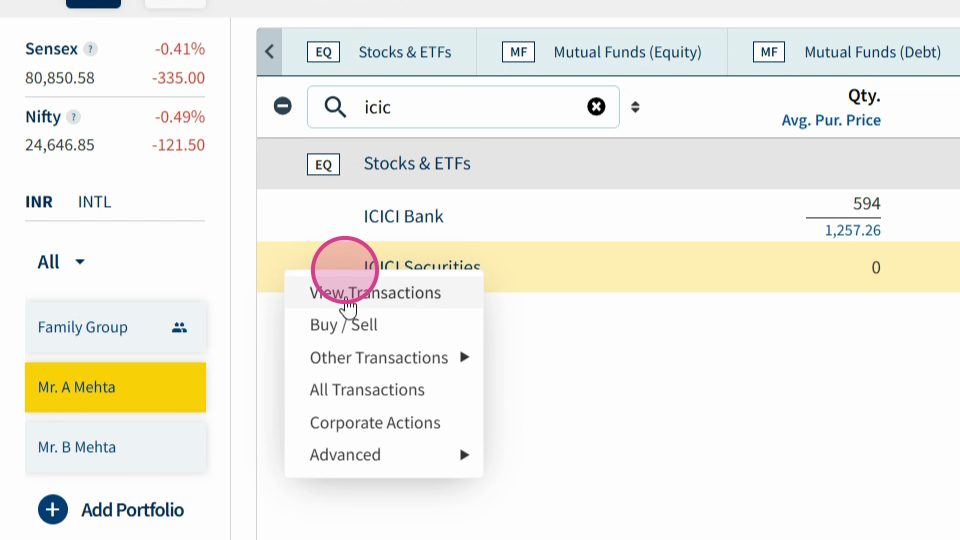
Task: Select the Family Group portfolio
Action: tap(115, 327)
